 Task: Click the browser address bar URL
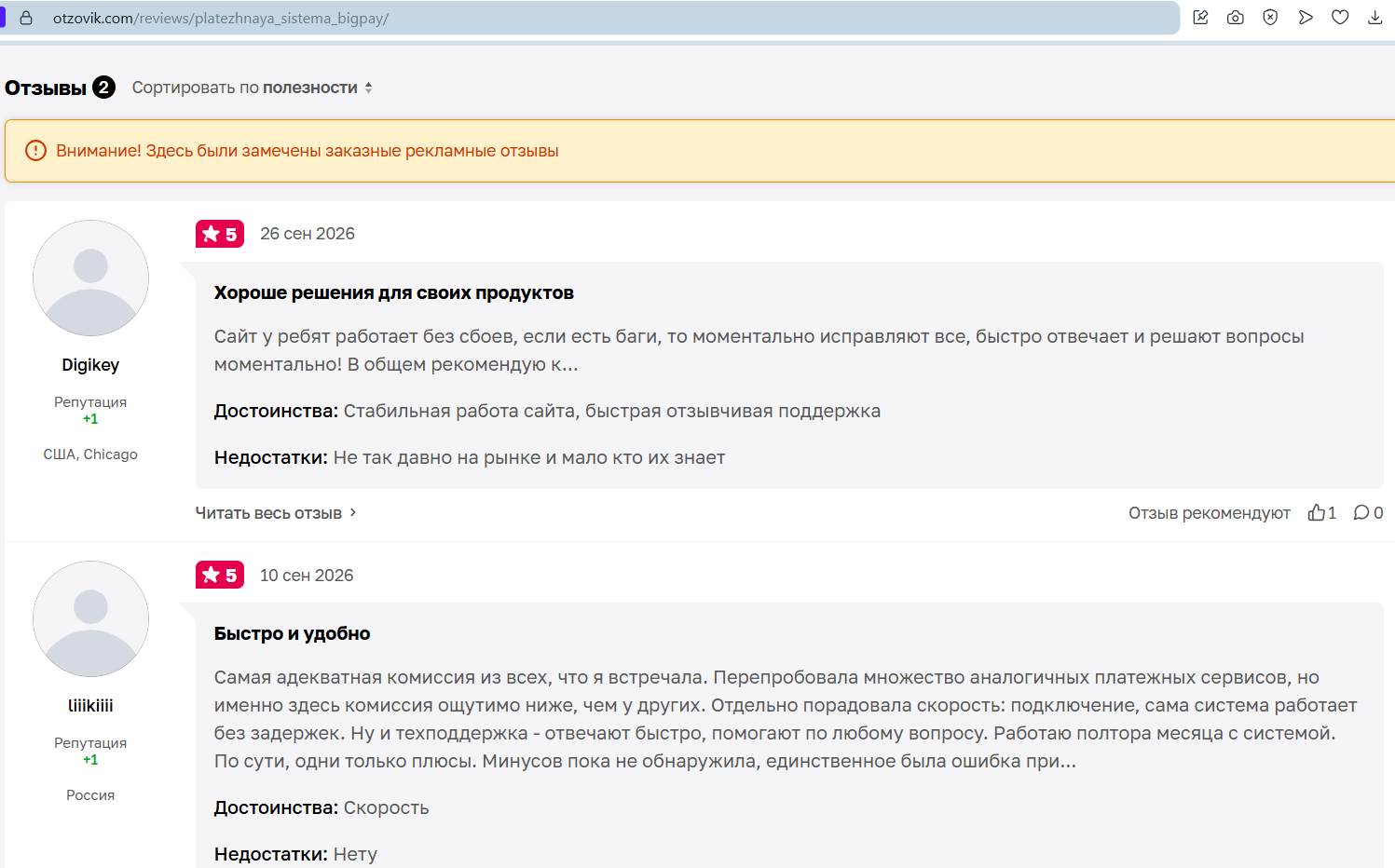click(x=221, y=18)
